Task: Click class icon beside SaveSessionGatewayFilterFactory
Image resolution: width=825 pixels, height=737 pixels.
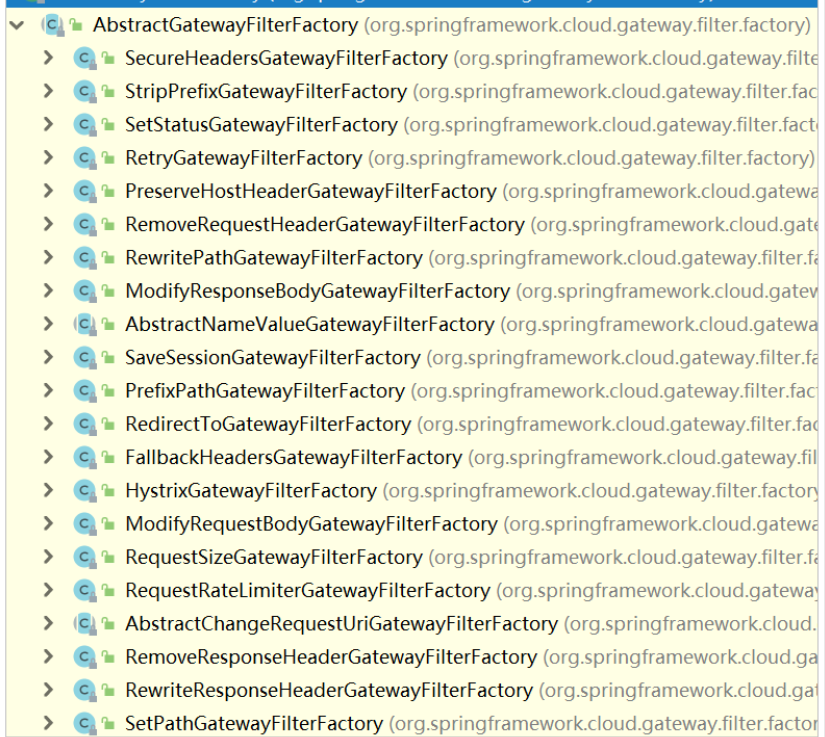Action: point(85,358)
